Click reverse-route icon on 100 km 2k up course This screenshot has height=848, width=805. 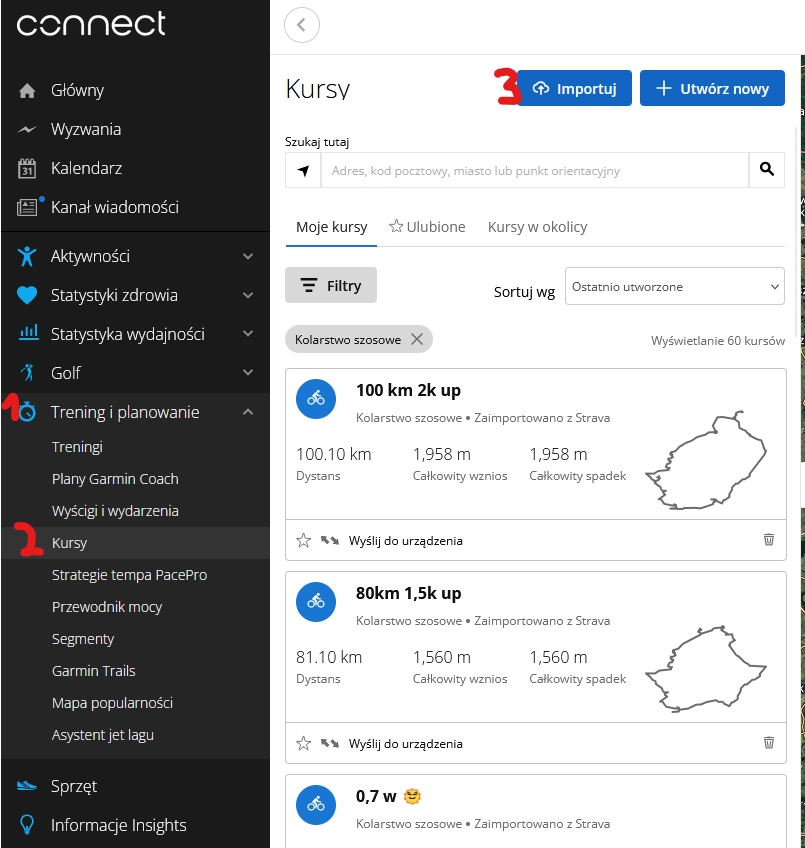(x=330, y=541)
